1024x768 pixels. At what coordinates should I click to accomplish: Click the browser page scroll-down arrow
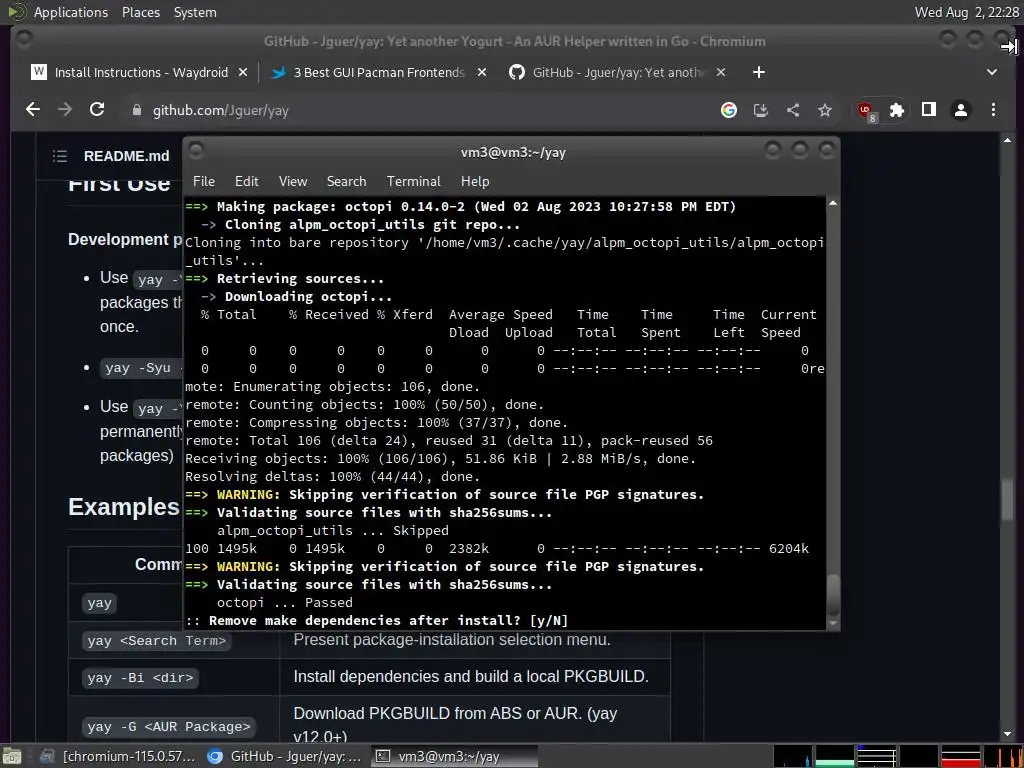pyautogui.click(x=1007, y=734)
